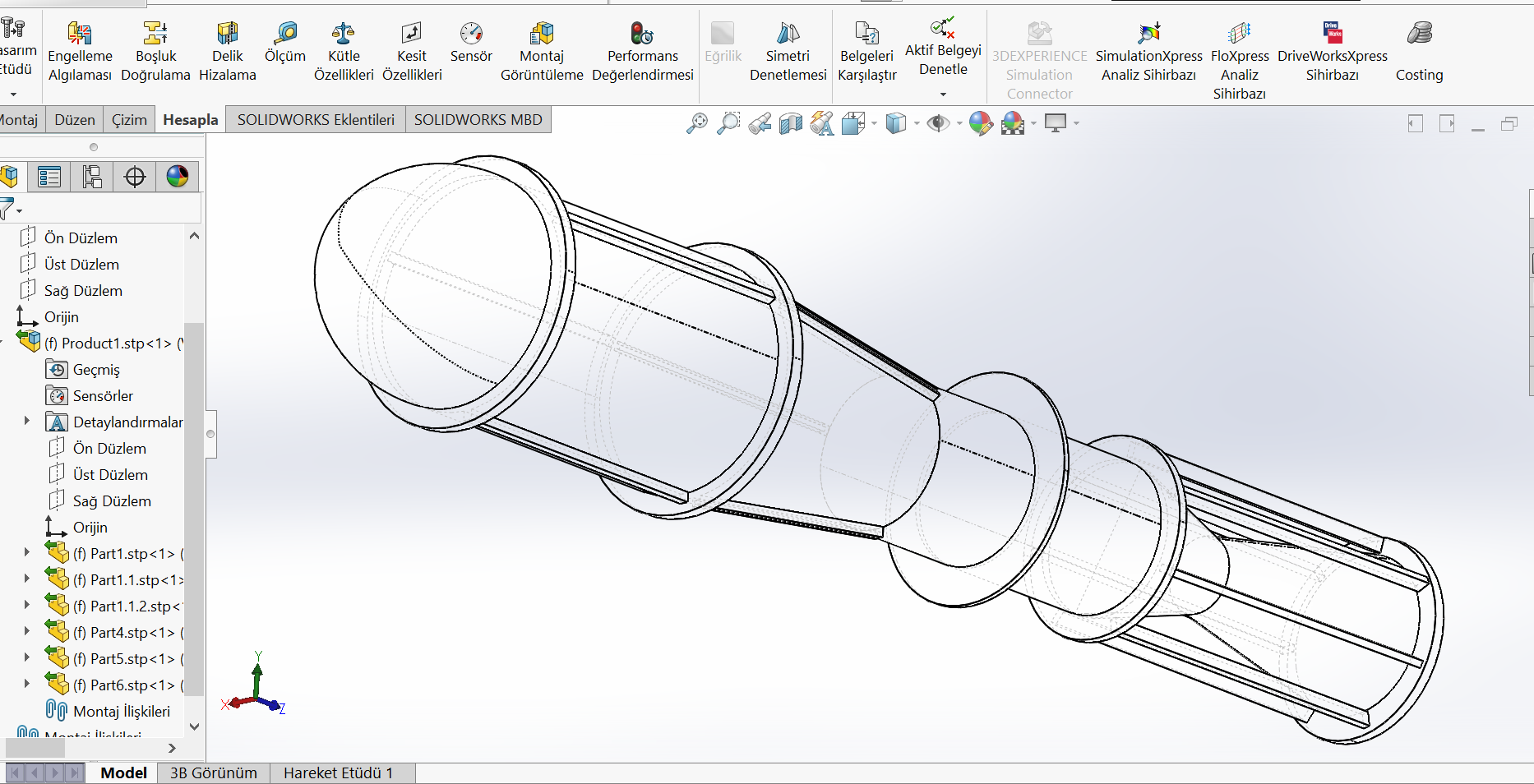The width and height of the screenshot is (1534, 784).
Task: Click the Sensör tool
Action: [471, 43]
